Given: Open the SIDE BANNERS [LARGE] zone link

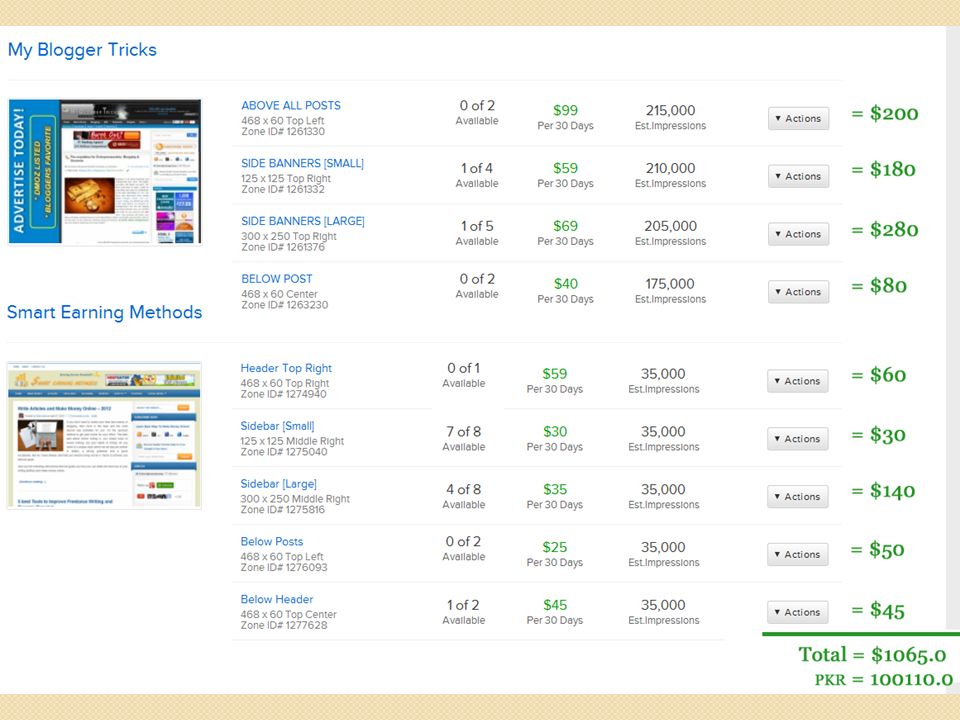Looking at the screenshot, I should [x=302, y=221].
